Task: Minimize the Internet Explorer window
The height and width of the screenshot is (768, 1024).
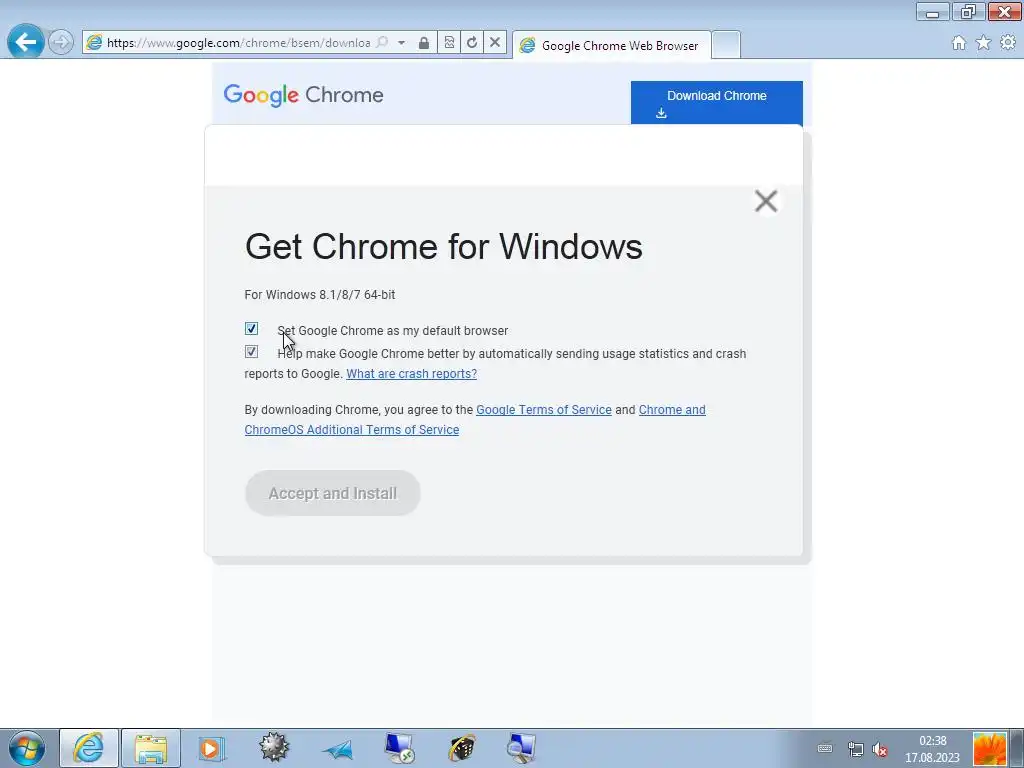Action: pos(933,12)
